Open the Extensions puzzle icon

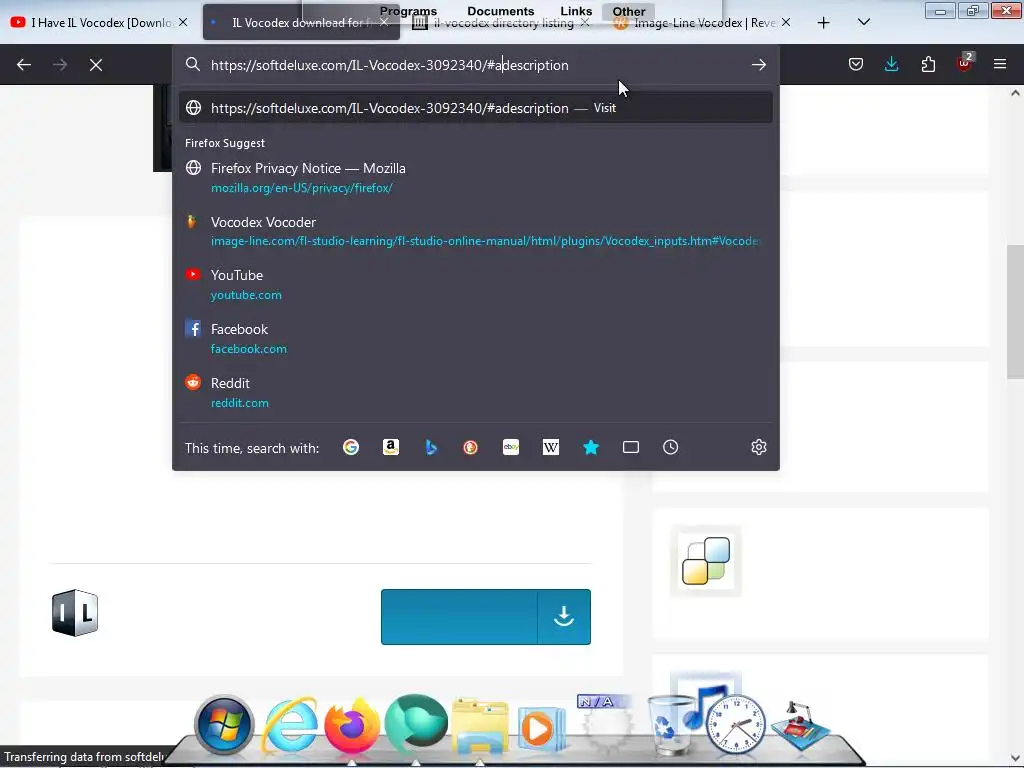(x=928, y=64)
